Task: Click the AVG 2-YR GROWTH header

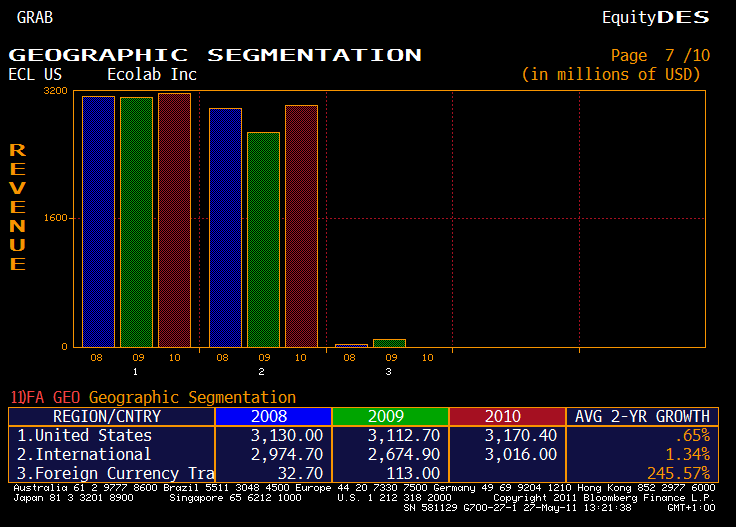Action: 642,416
